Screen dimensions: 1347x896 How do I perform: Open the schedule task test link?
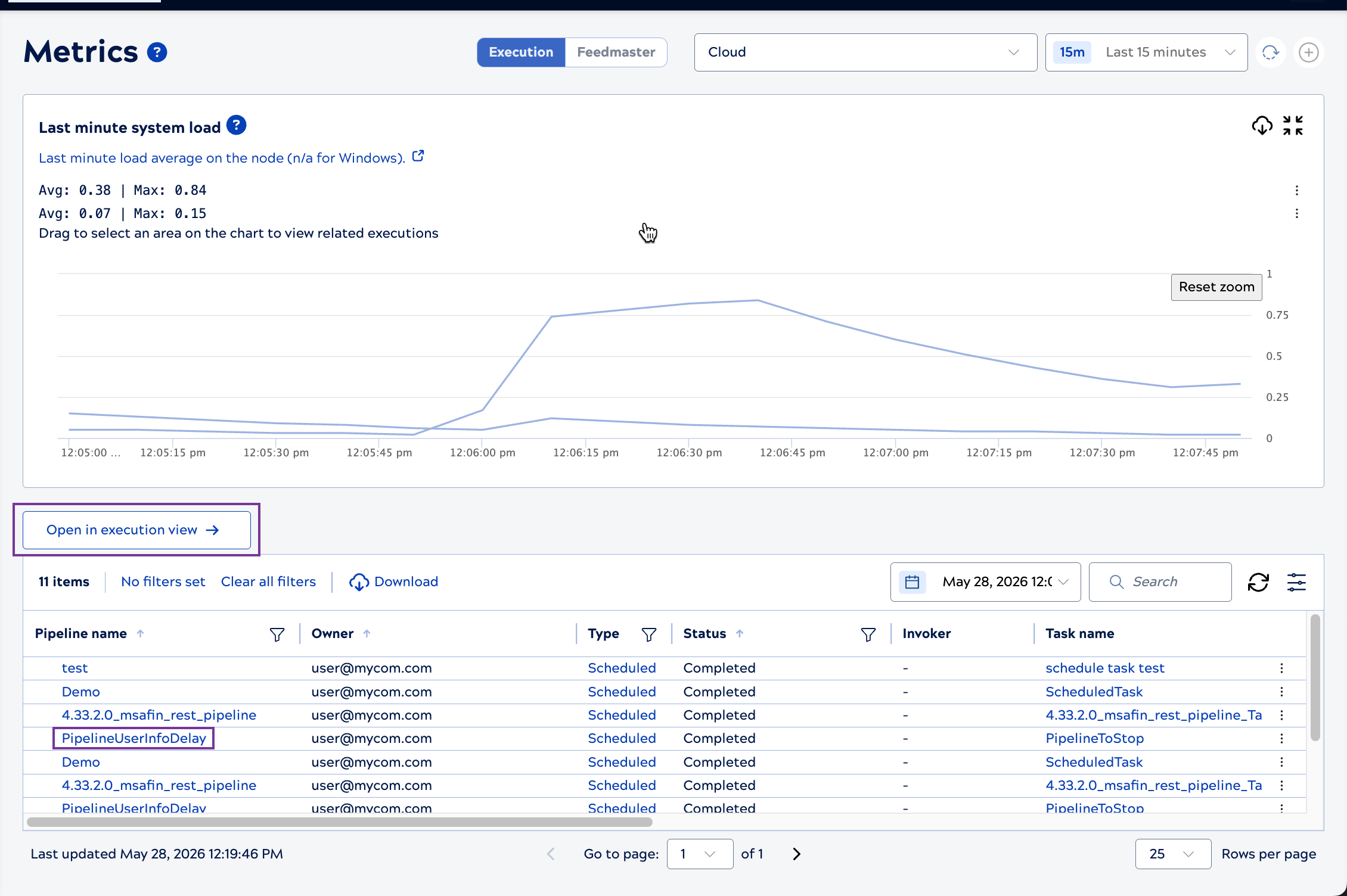pos(1104,668)
